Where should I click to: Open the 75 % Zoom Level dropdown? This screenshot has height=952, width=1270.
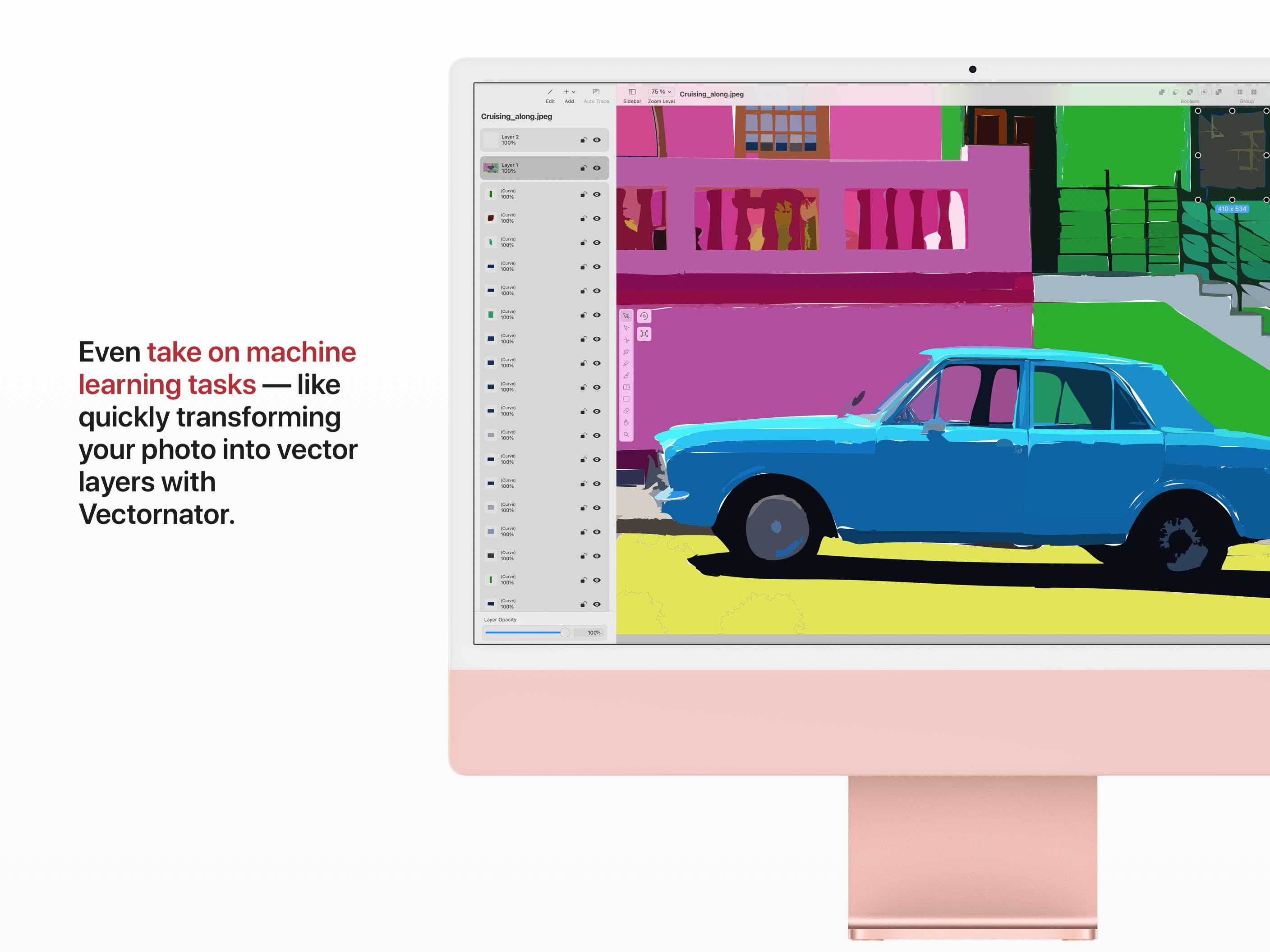tap(661, 92)
